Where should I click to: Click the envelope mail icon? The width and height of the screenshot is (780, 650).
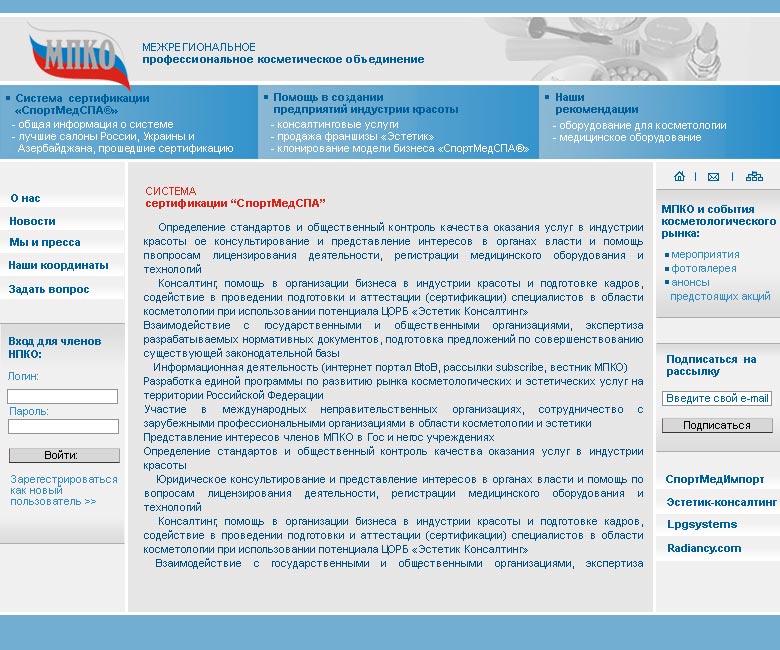pyautogui.click(x=713, y=177)
